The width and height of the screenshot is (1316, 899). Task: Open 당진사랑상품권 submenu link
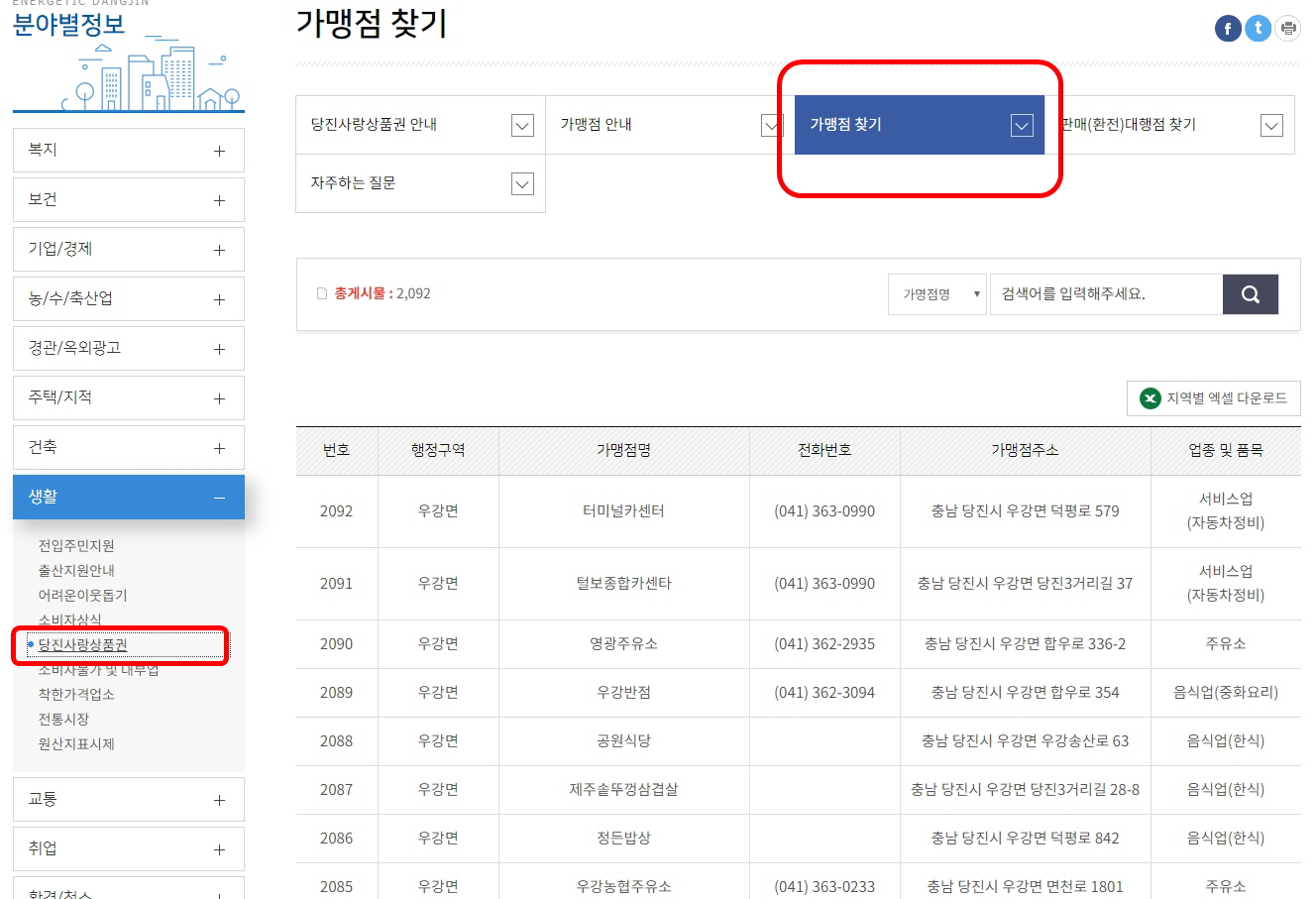(82, 645)
